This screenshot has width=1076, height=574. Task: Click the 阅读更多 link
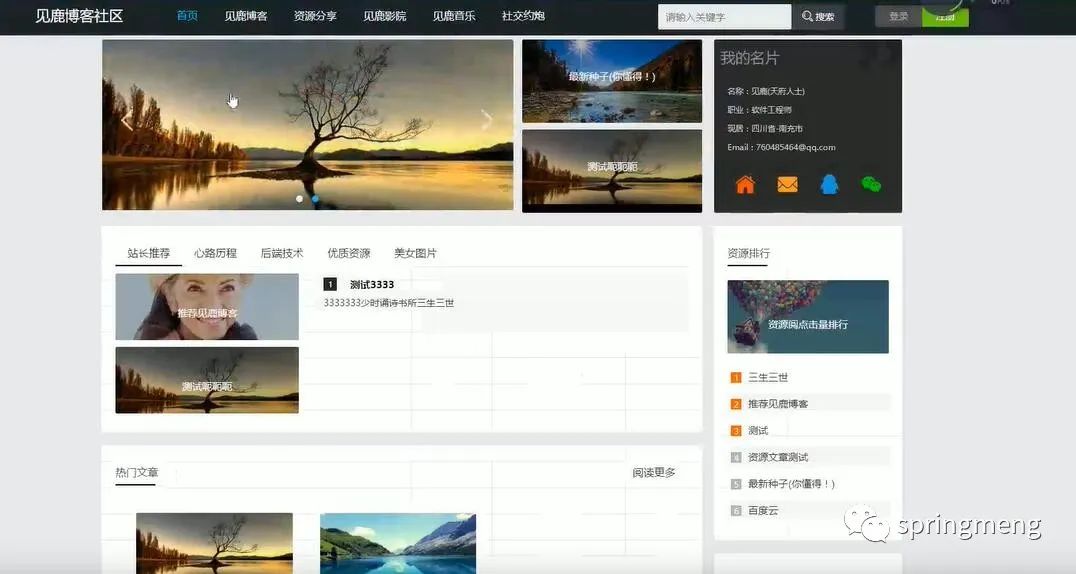(x=653, y=472)
